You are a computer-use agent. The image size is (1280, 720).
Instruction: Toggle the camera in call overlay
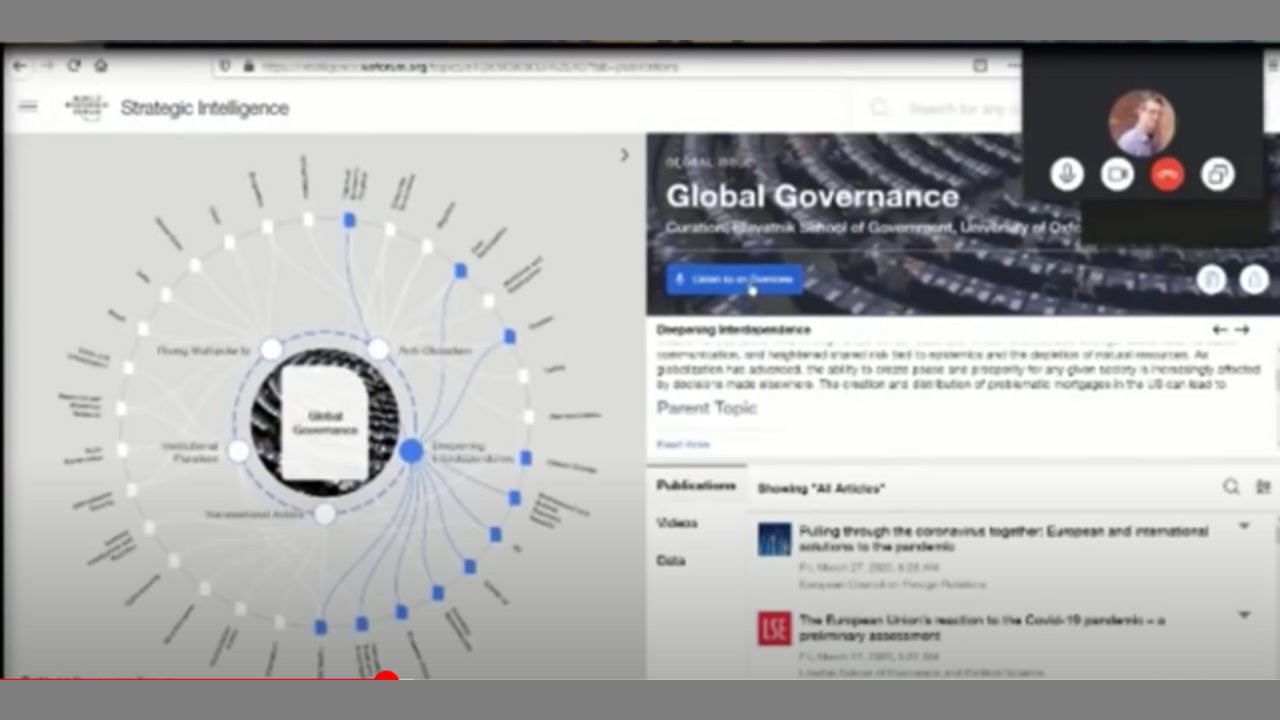coord(1116,174)
